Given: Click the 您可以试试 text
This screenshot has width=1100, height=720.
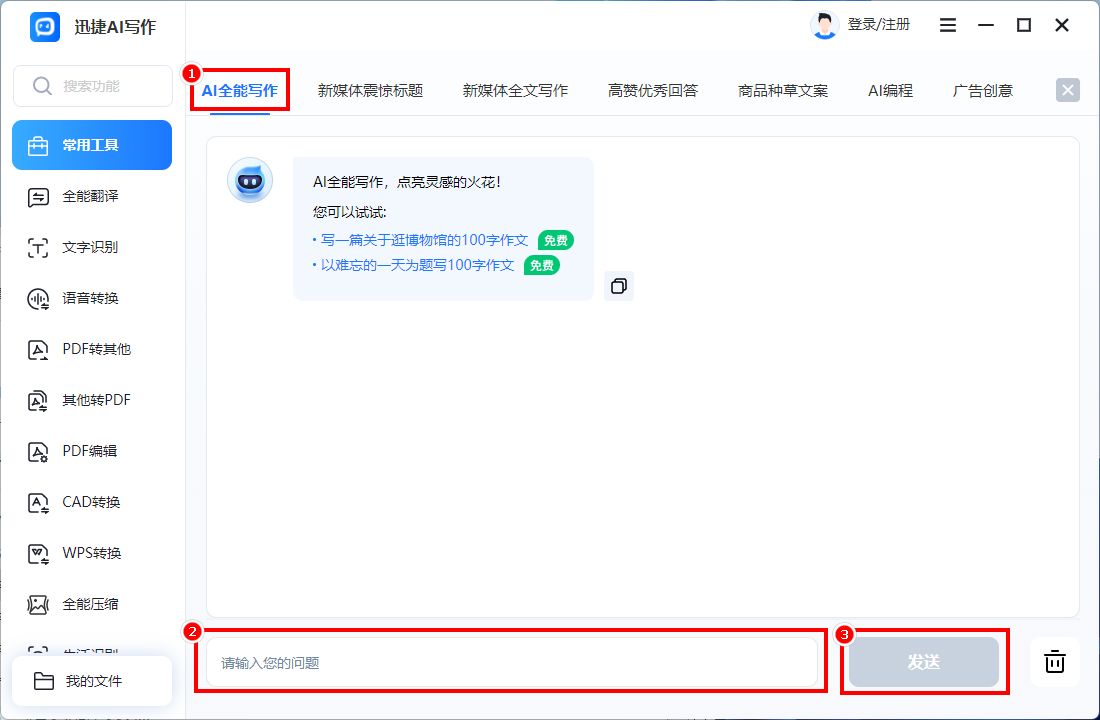Looking at the screenshot, I should [350, 212].
